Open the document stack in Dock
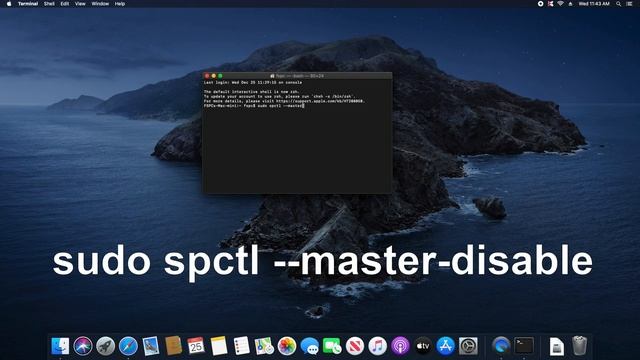Screen dimensions: 640x360 point(556,346)
